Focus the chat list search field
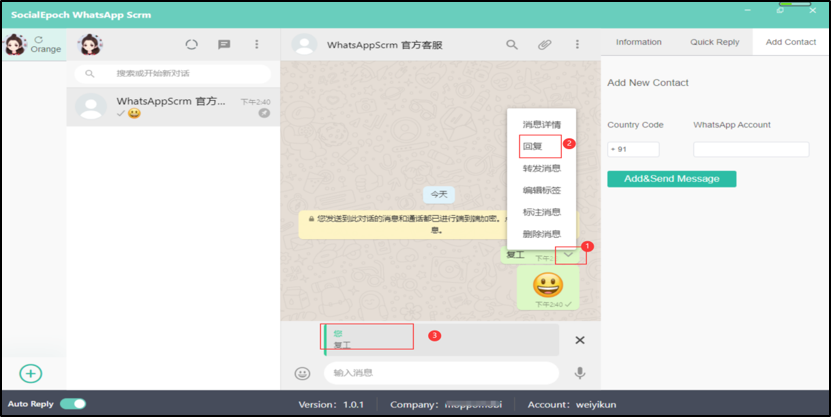 173,74
